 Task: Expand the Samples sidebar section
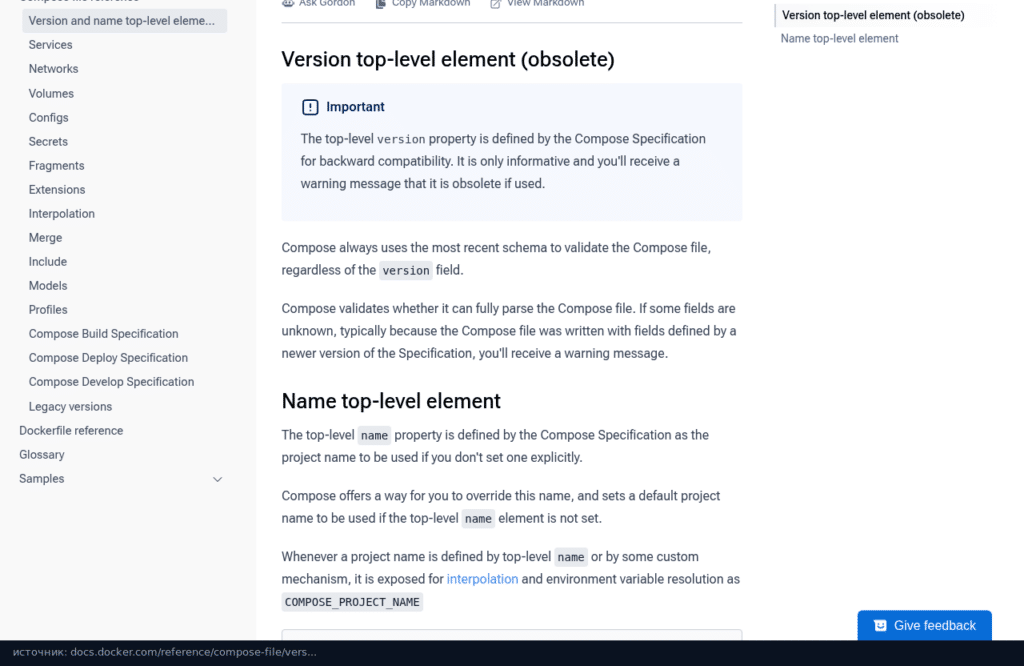tap(217, 479)
